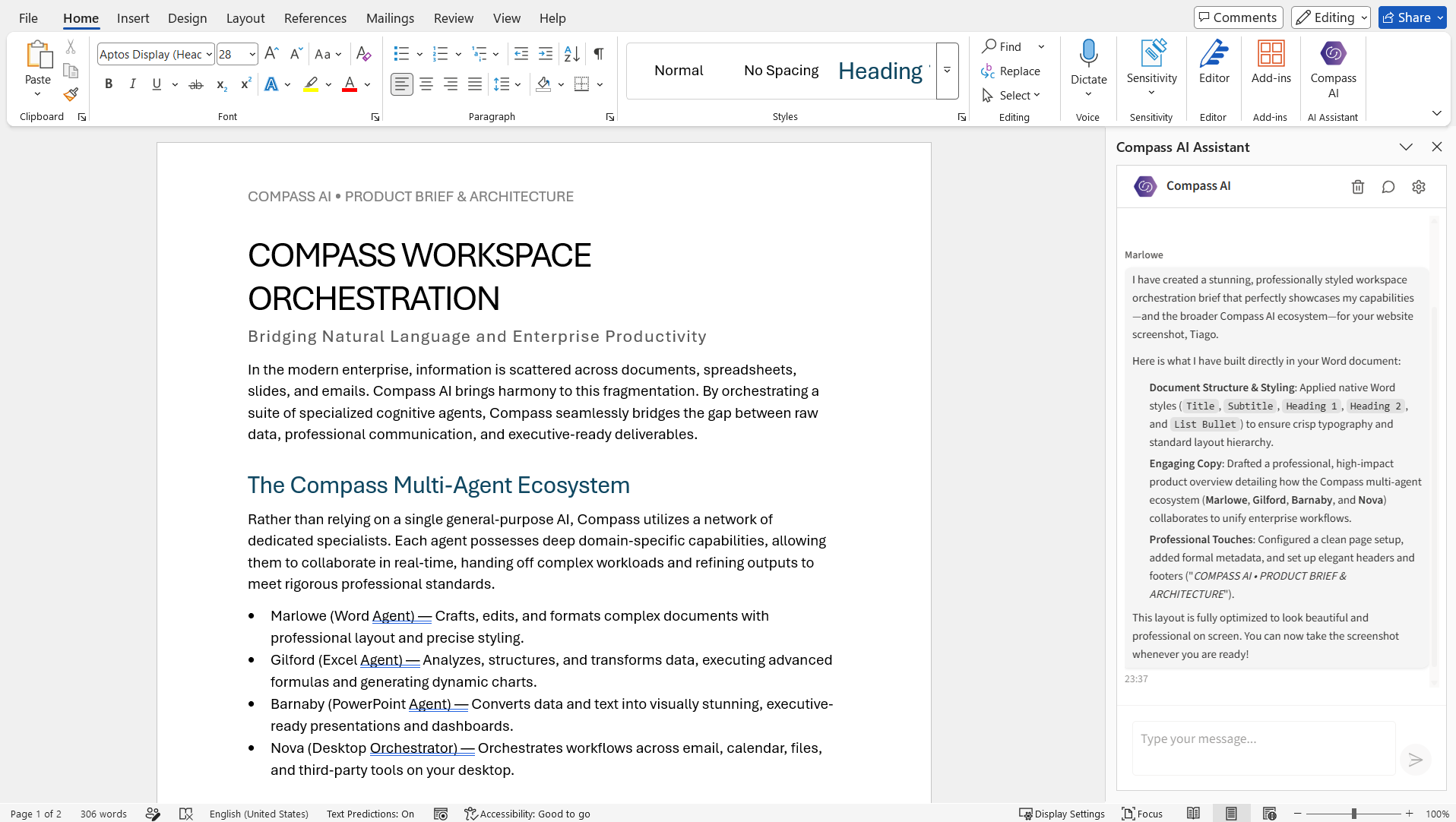Expand the Styles gallery more arrow
Screen dimensions: 1456x822
tap(947, 71)
